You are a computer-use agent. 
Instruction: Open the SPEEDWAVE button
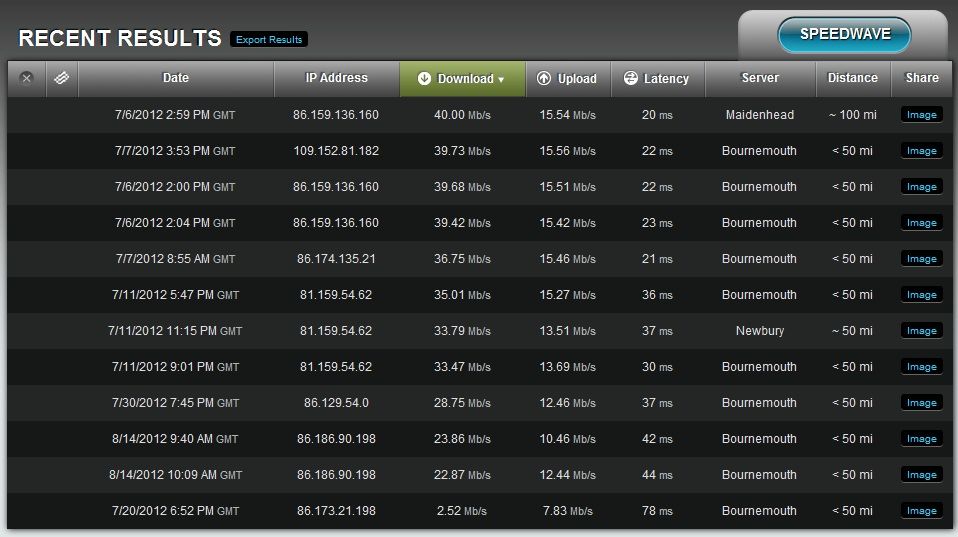coord(844,34)
